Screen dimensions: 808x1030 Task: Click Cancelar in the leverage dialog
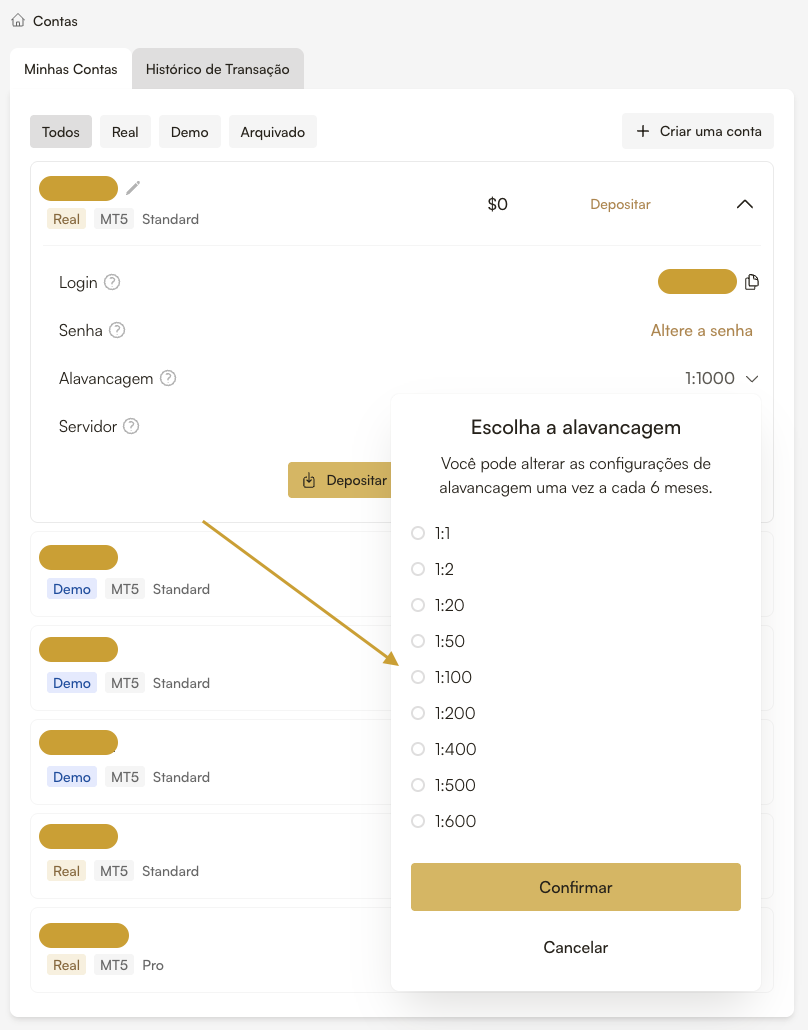(x=575, y=947)
